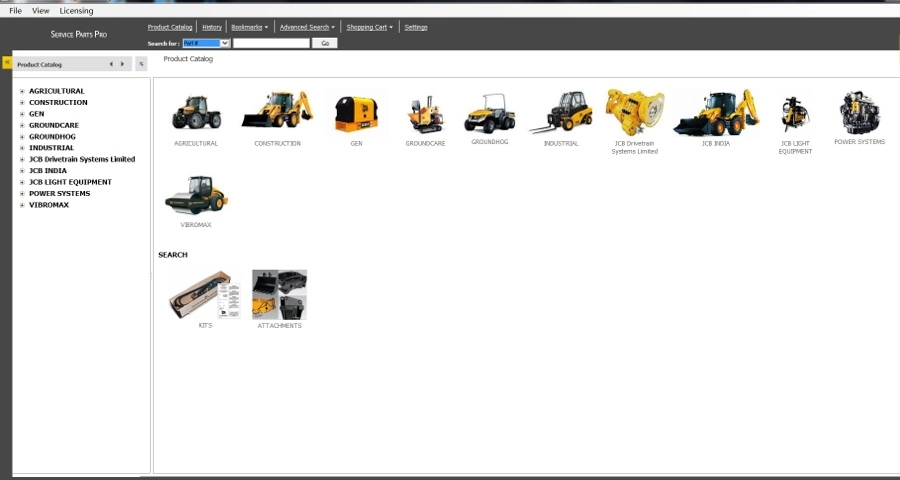Open the VIBROMAX roller image
Screen dimensions: 900x480
196,195
